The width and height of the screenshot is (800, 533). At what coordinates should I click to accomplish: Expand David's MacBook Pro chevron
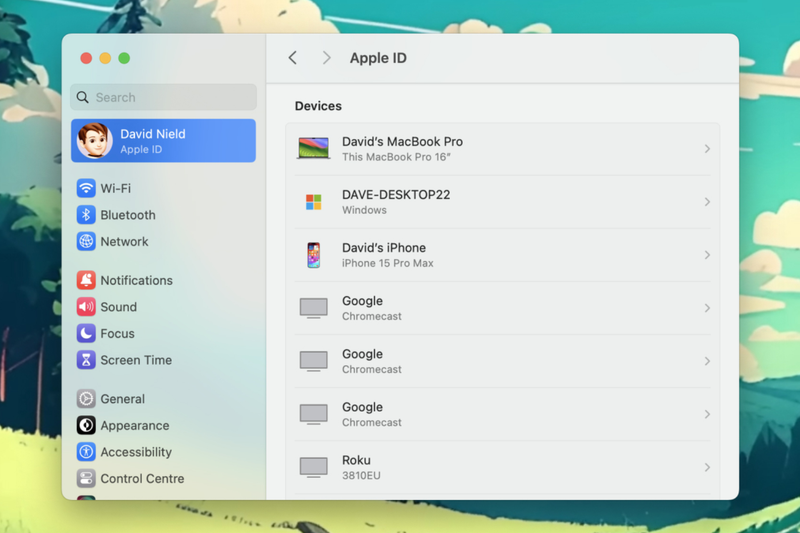click(707, 149)
